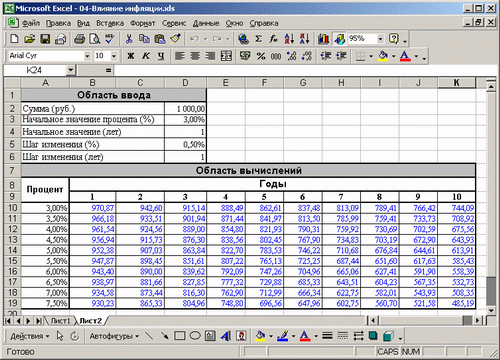
Task: Toggle align right
Action: click(x=210, y=56)
